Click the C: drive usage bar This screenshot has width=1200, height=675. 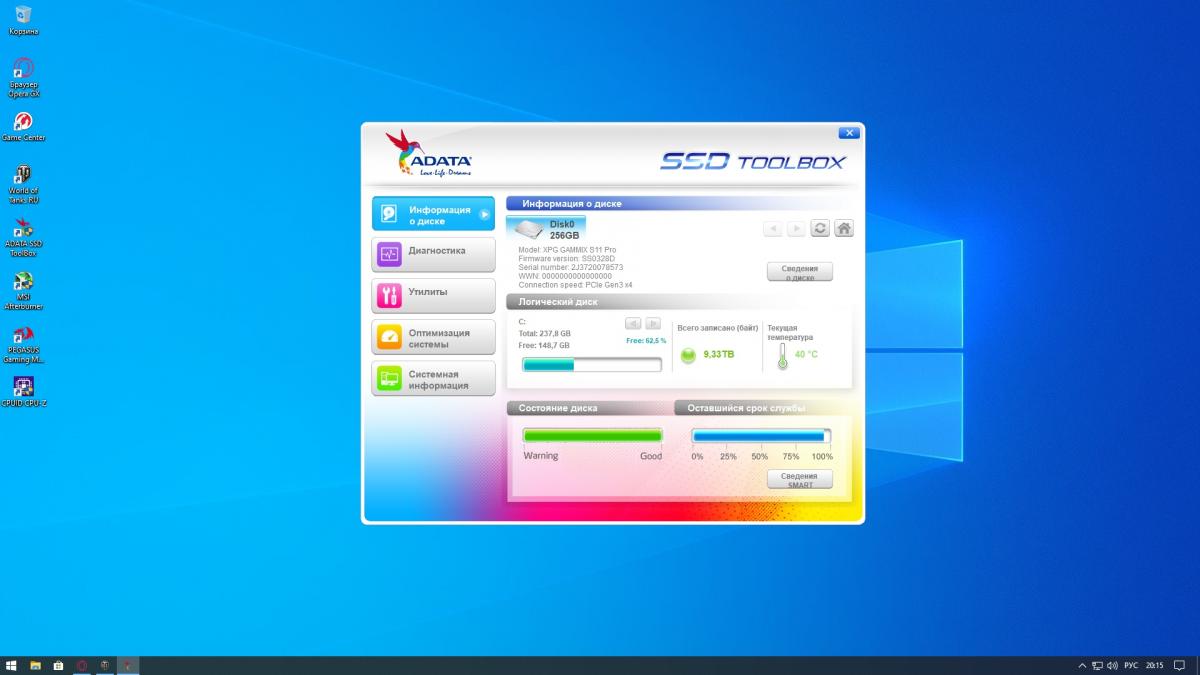click(x=592, y=365)
